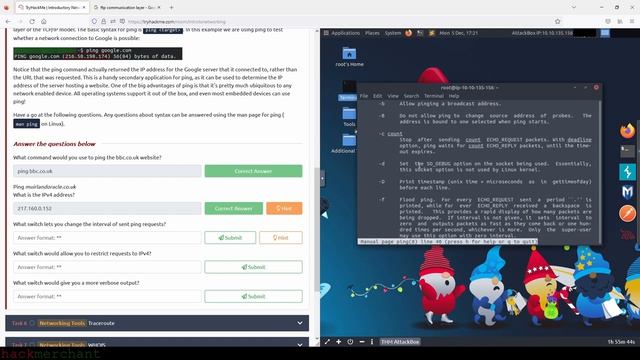Launch the orange Burp Suite dock icon
640x360 pixels.
coord(627,213)
